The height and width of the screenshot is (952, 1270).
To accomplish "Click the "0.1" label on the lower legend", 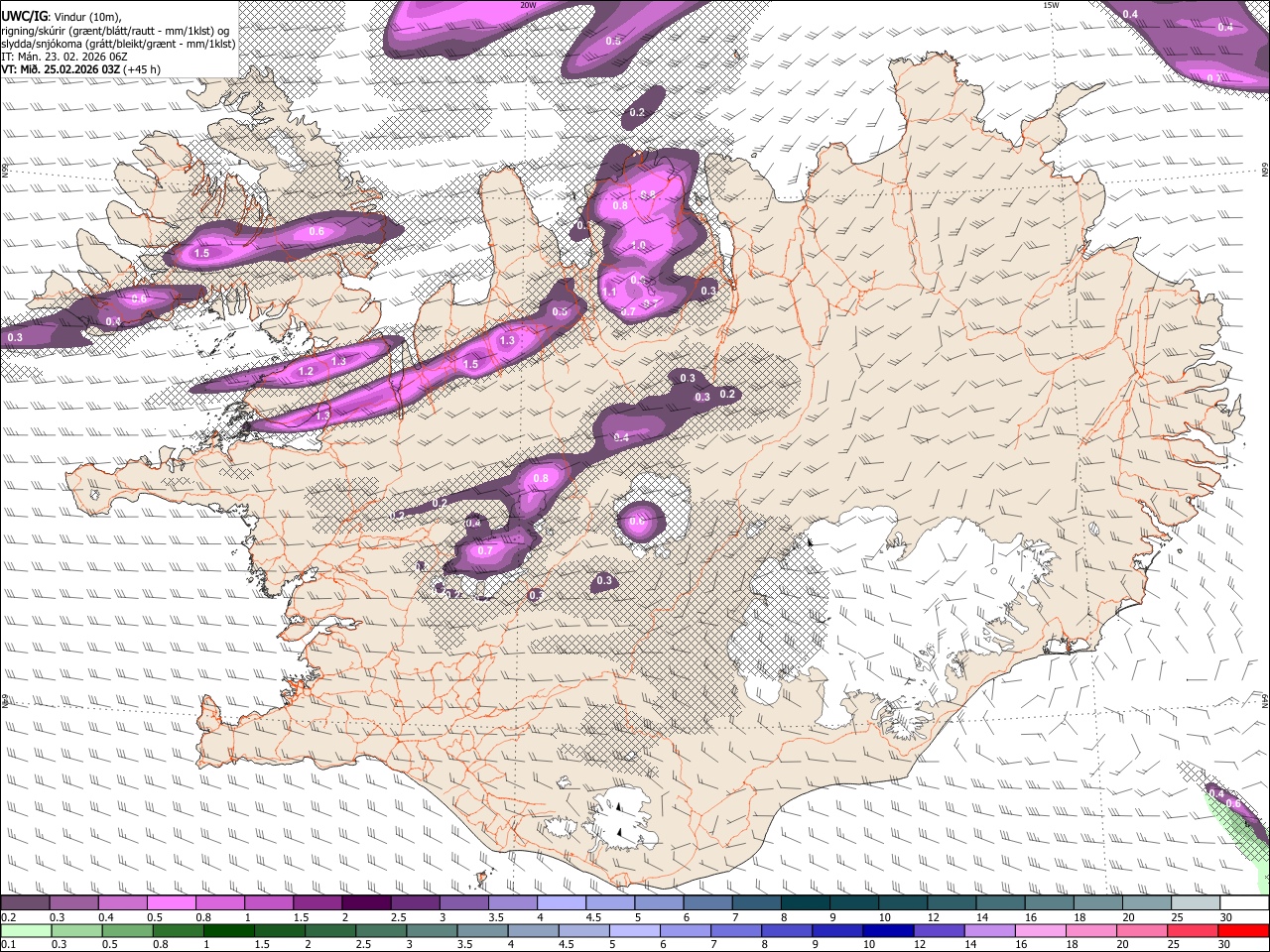I will (8, 944).
